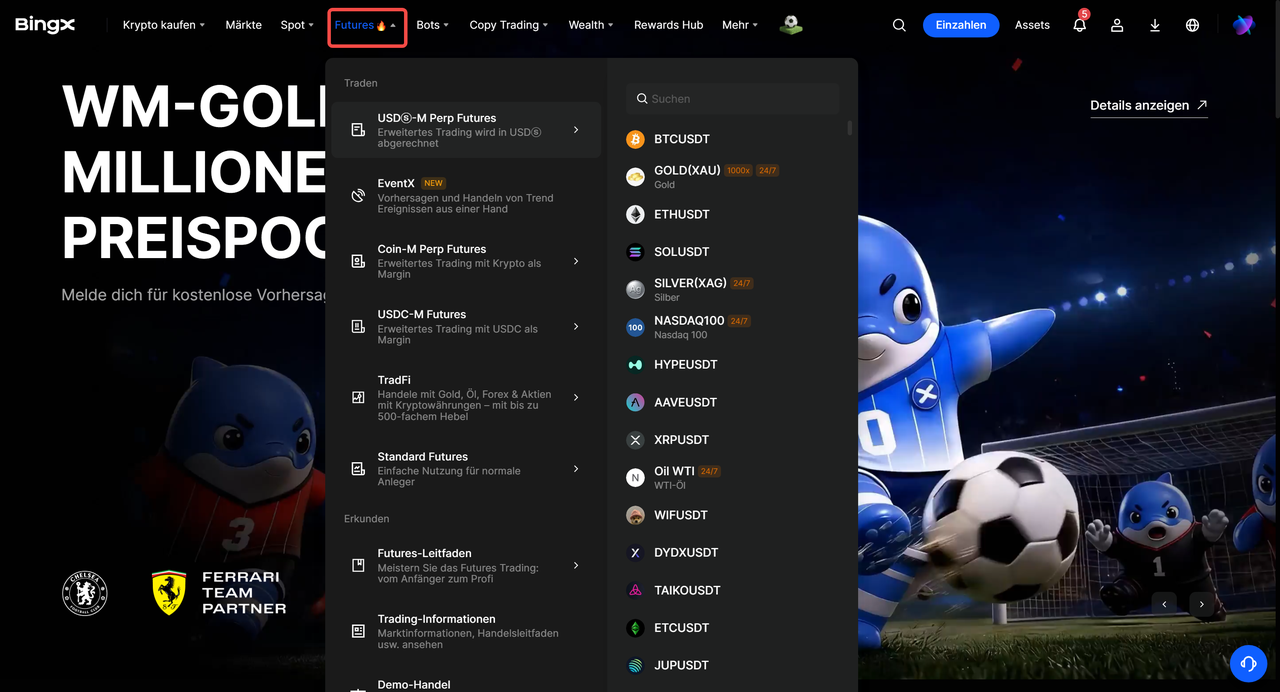Screen dimensions: 1280x692
Task: Open notifications bell with badge
Action: [x=1080, y=24]
